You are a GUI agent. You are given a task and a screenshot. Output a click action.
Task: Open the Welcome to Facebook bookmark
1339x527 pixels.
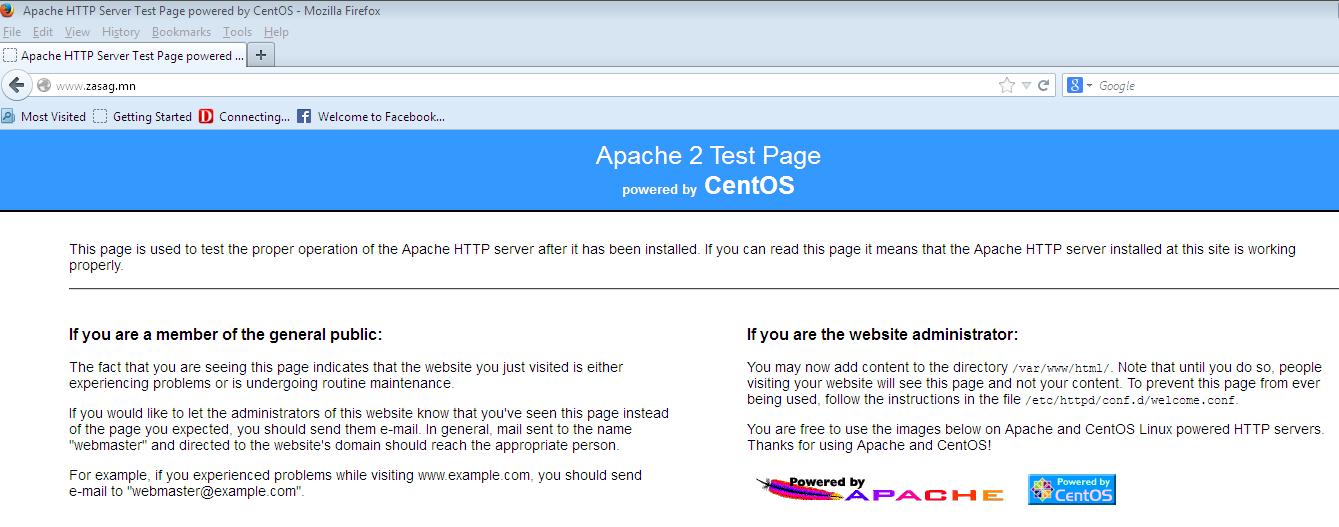371,116
